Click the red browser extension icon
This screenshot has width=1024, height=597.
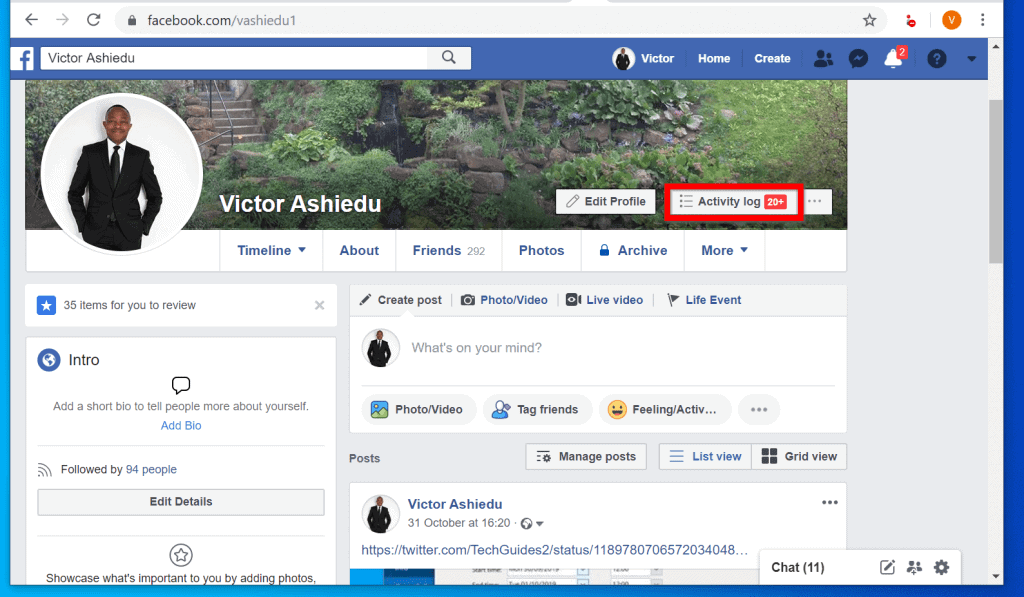[910, 21]
